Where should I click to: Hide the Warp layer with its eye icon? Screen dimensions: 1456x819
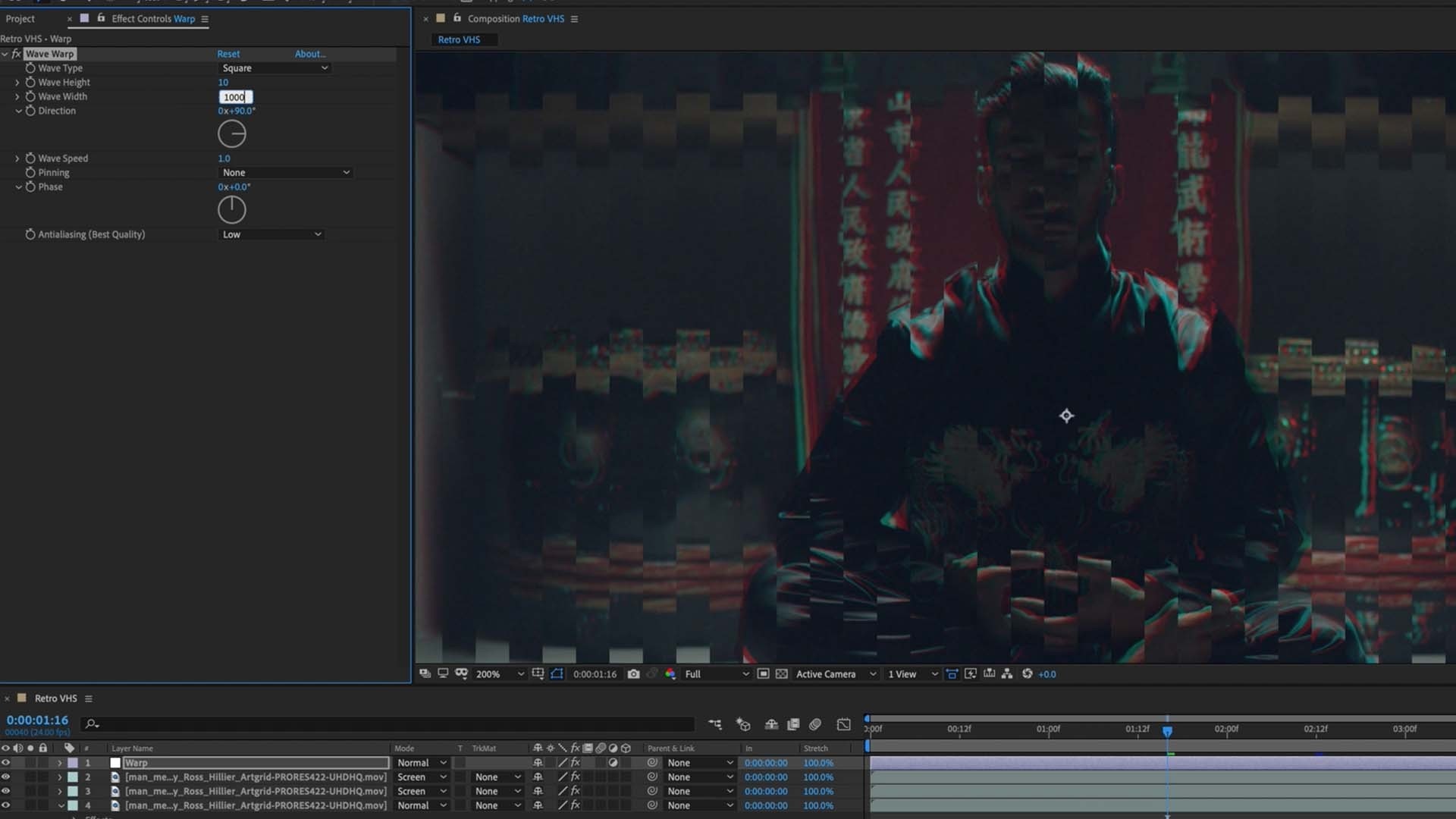(6, 763)
